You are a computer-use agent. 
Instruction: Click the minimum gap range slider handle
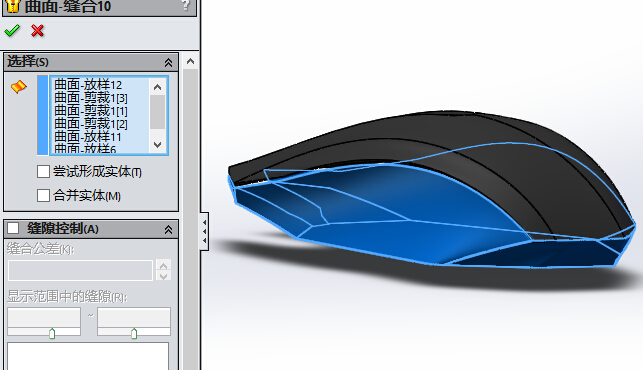click(52, 333)
